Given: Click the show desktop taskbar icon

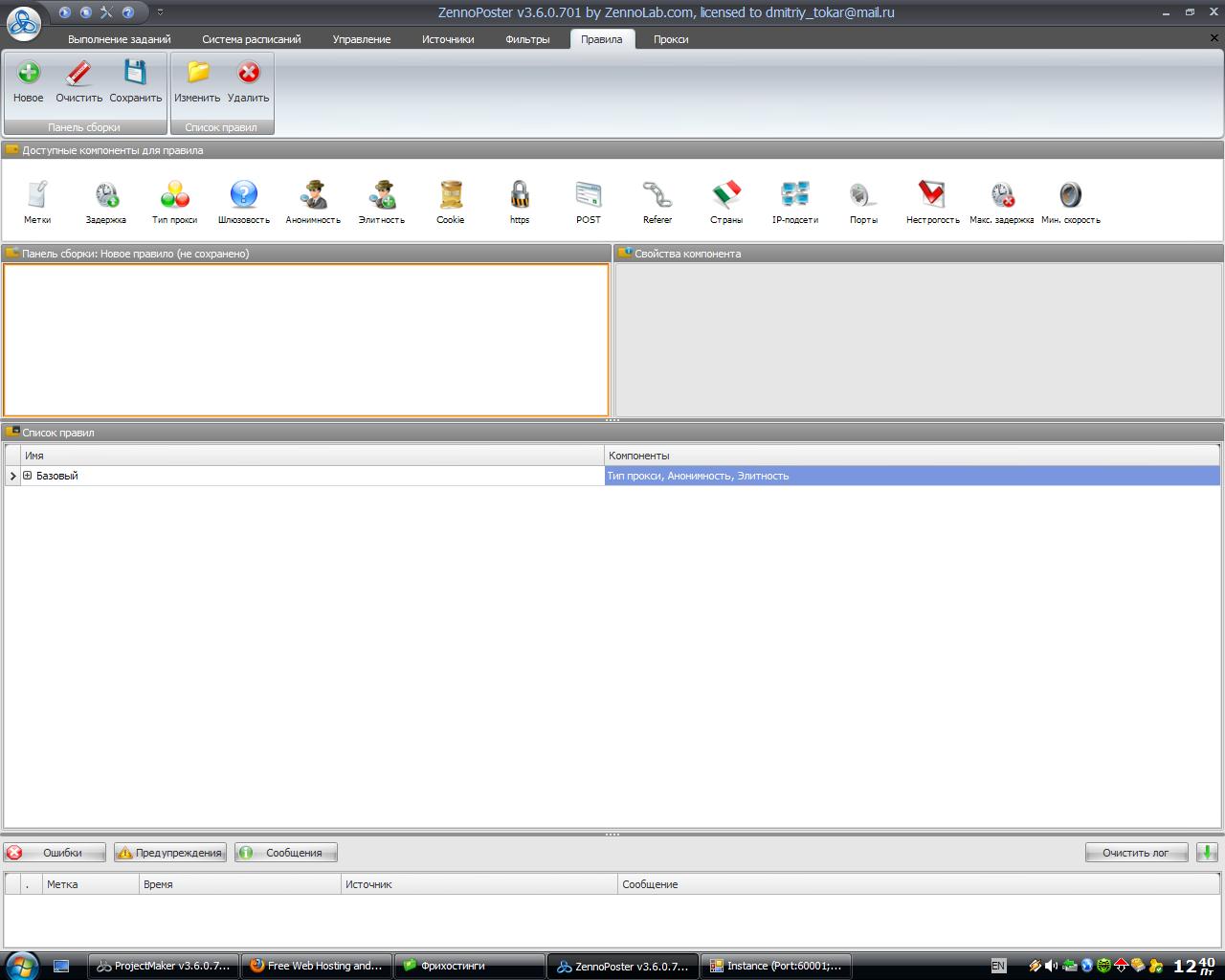Looking at the screenshot, I should 61,966.
